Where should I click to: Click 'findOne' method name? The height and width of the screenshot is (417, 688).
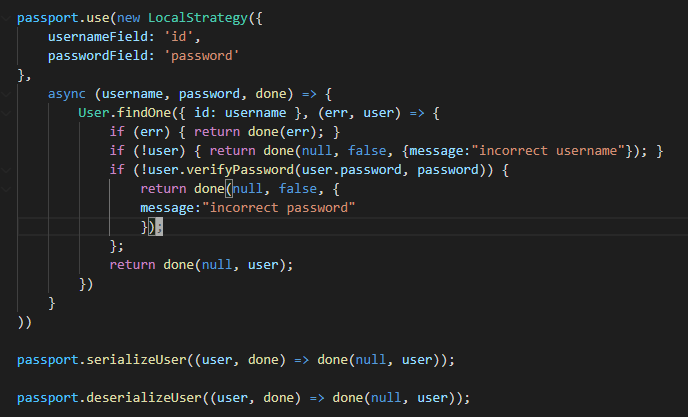[144, 113]
